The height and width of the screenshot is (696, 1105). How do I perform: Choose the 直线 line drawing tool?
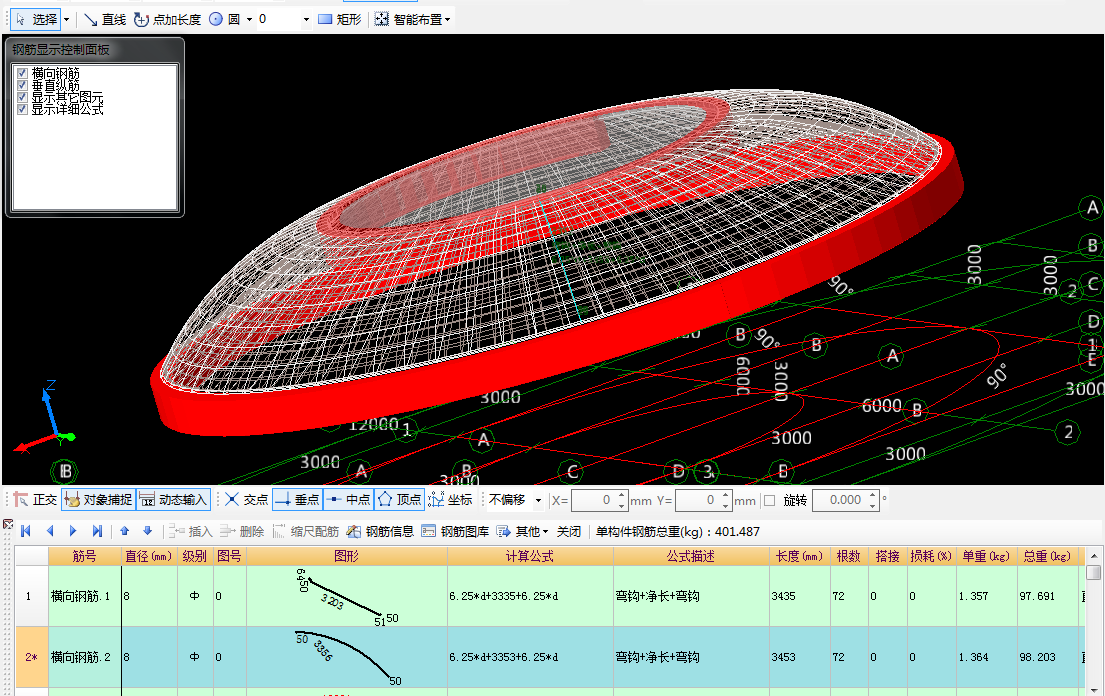pos(105,20)
